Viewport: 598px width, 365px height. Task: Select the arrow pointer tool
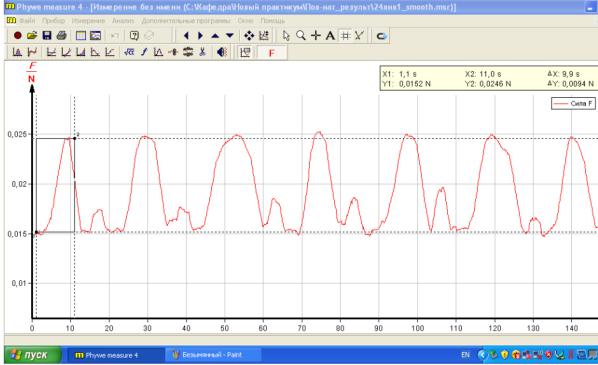coord(286,35)
